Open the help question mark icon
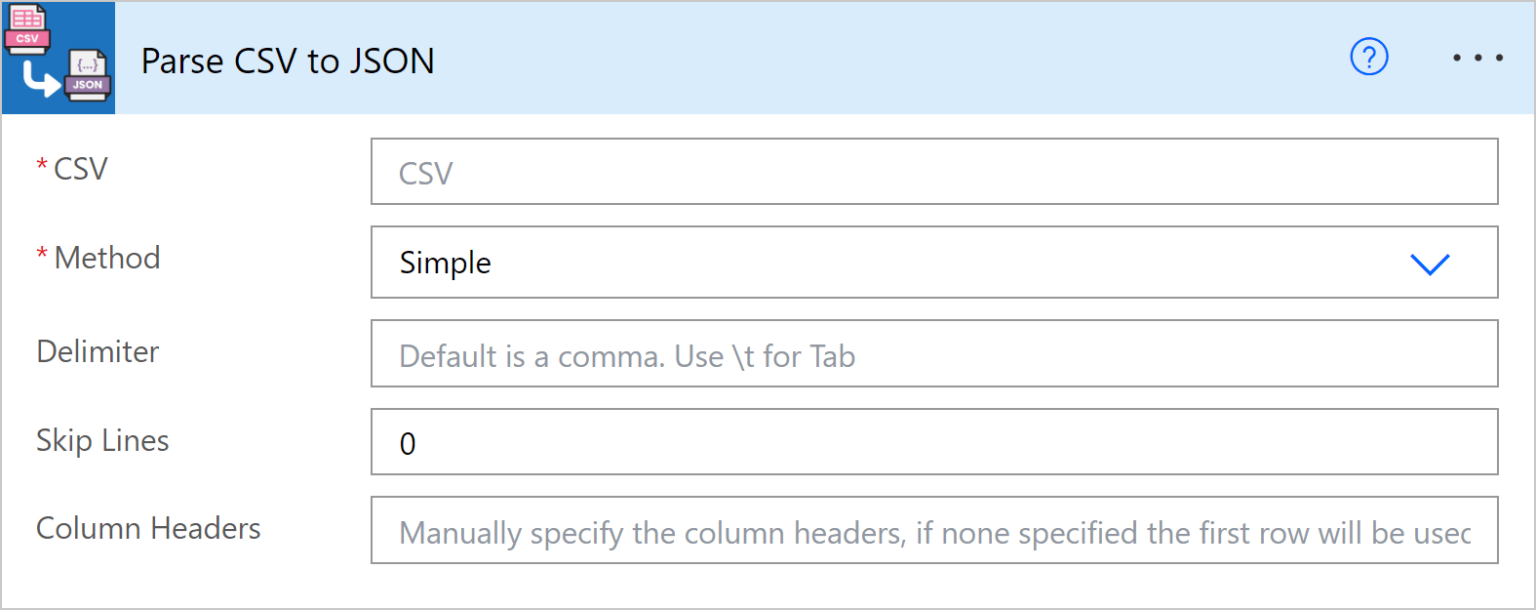1536x610 pixels. [x=1369, y=57]
